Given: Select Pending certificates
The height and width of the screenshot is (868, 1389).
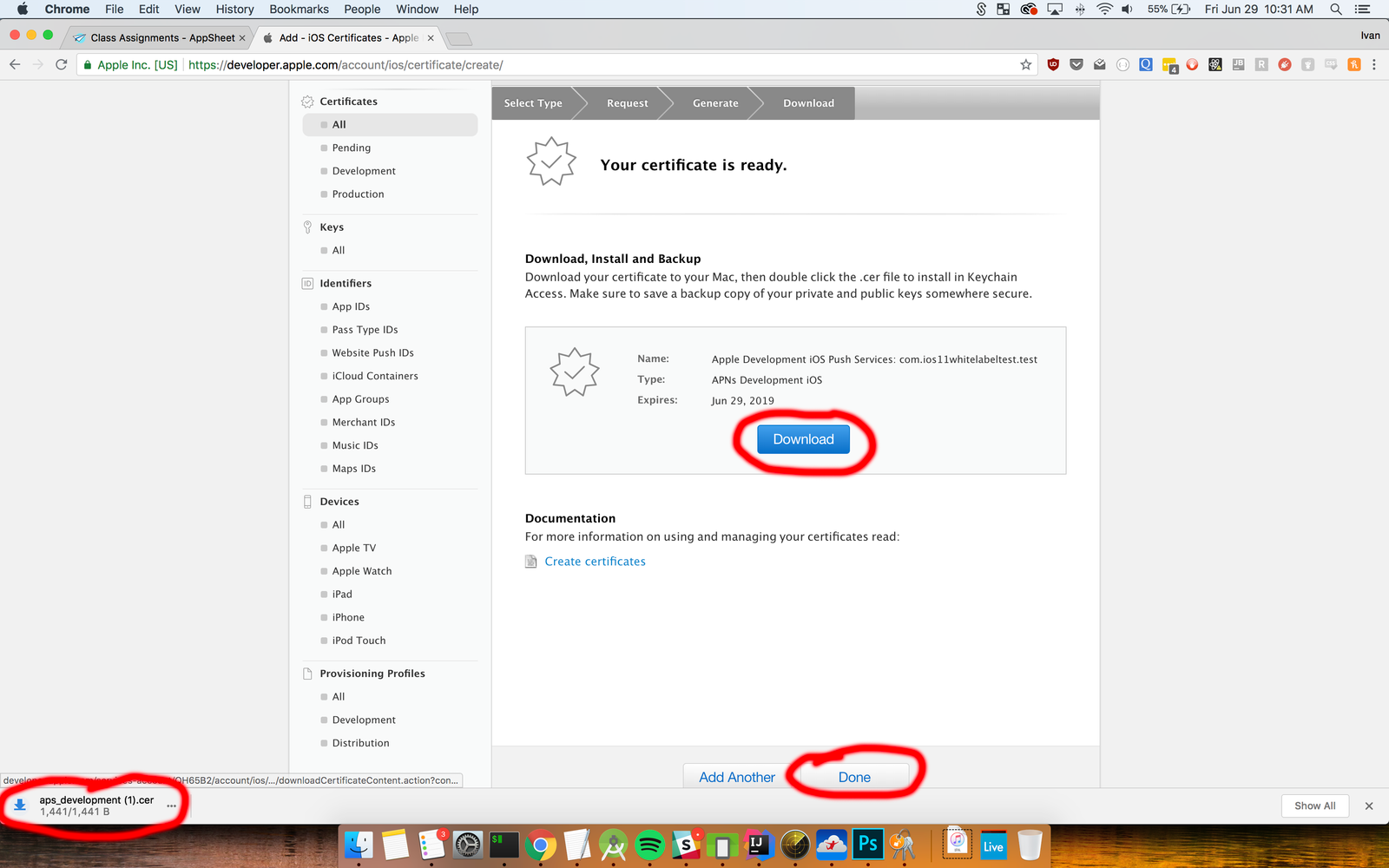Looking at the screenshot, I should [351, 148].
